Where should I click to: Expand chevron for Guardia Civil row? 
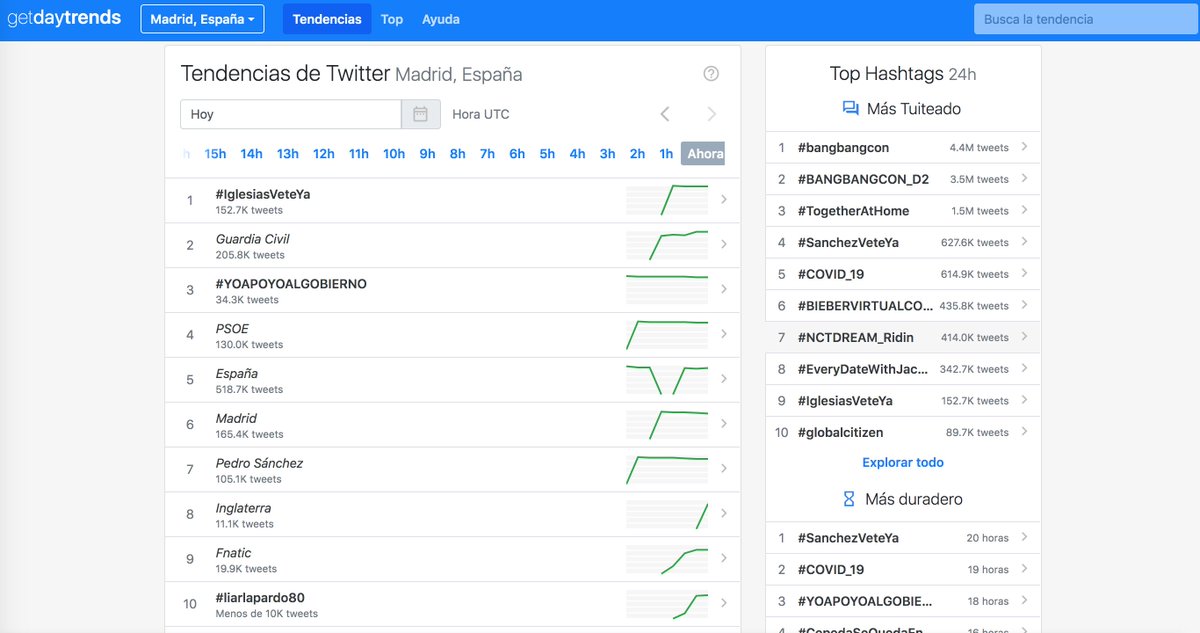point(724,245)
